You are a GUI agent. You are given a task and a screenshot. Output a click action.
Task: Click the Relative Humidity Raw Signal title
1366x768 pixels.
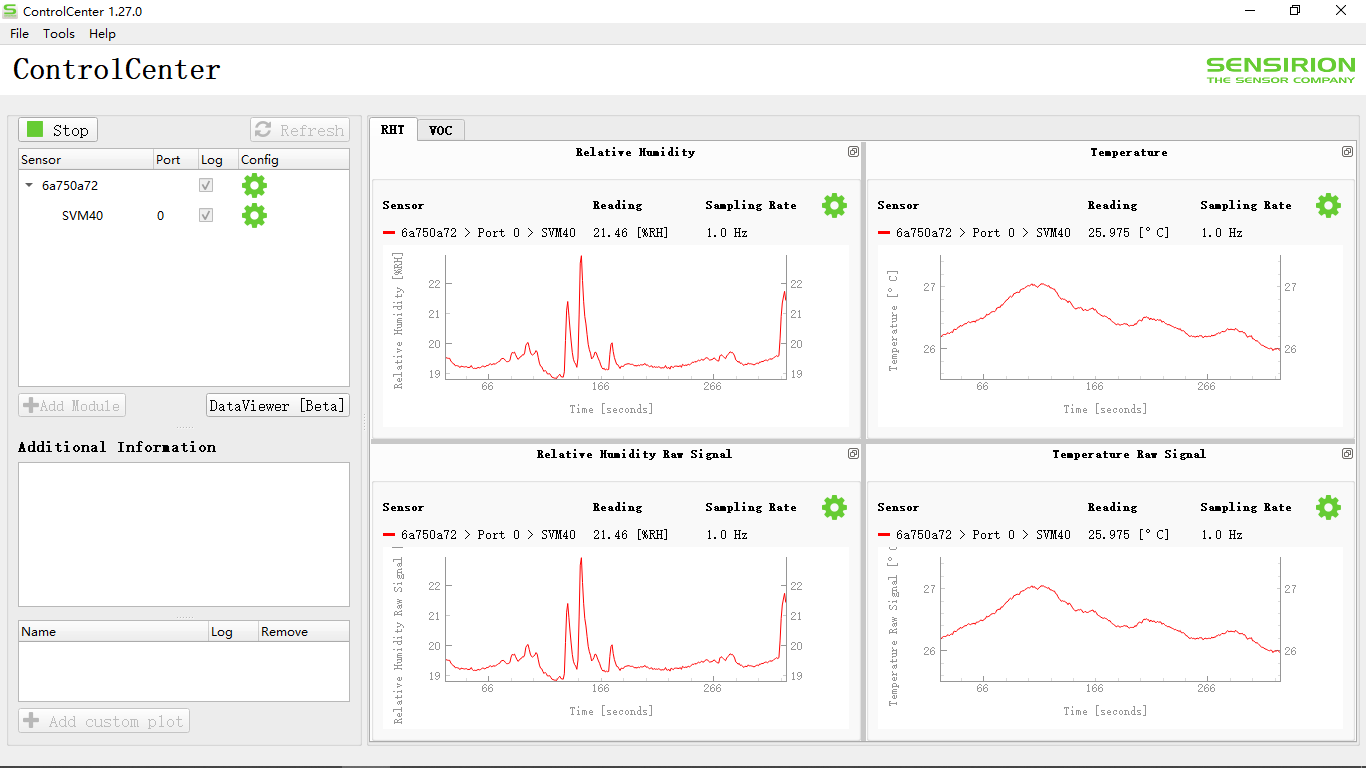pos(634,454)
